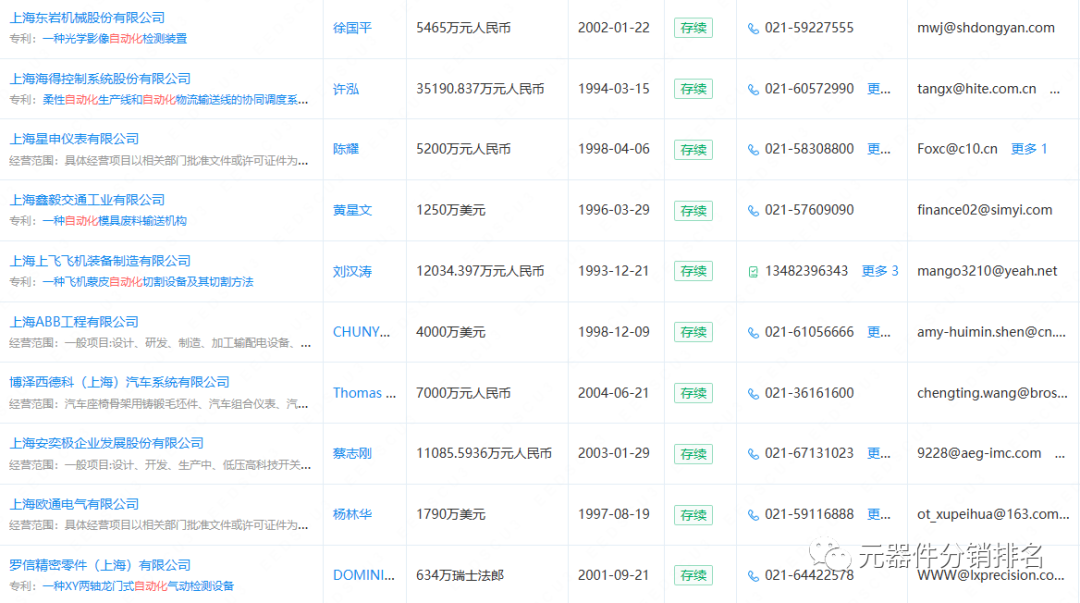Image resolution: width=1080 pixels, height=603 pixels.
Task: Click phone icon beside 021-57609090
Action: tap(754, 211)
